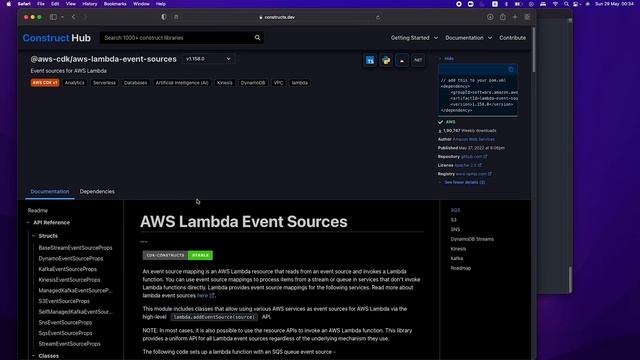Click the Contribute link
The height and width of the screenshot is (360, 640).
(x=512, y=38)
